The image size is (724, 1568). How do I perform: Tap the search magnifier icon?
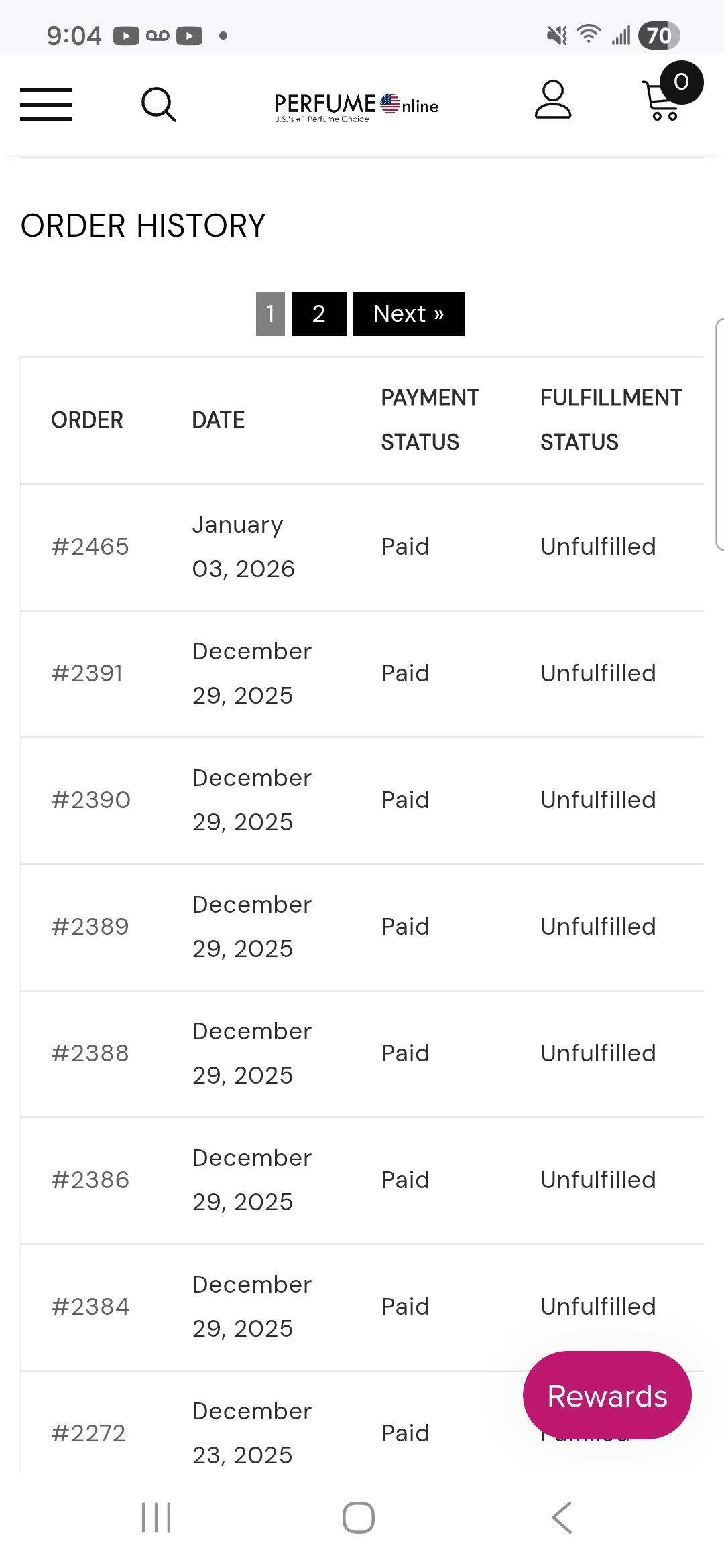(x=159, y=105)
